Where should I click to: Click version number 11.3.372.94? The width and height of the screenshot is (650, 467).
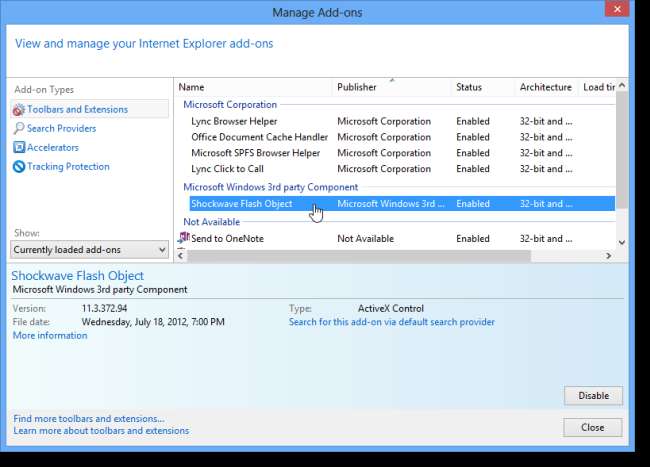click(104, 309)
